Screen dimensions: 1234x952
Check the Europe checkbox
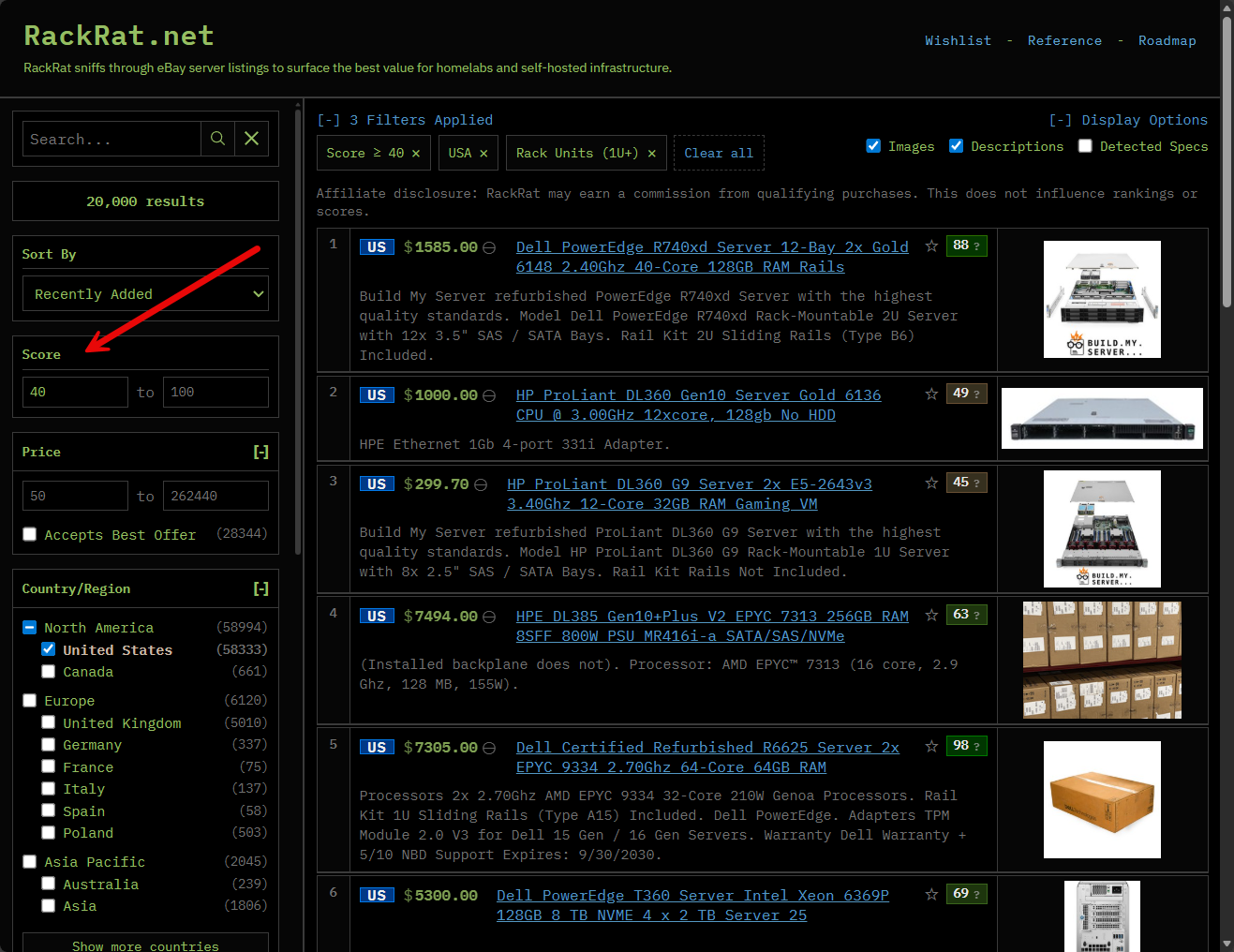click(30, 700)
